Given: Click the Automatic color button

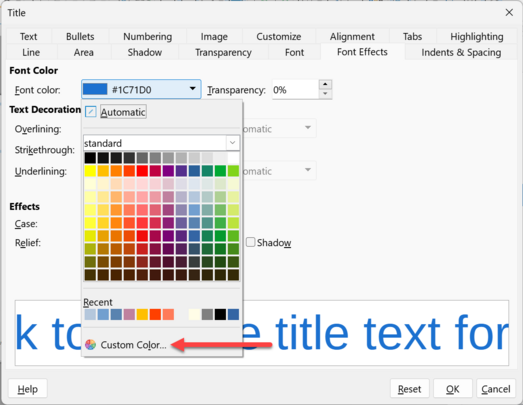Looking at the screenshot, I should tap(123, 112).
